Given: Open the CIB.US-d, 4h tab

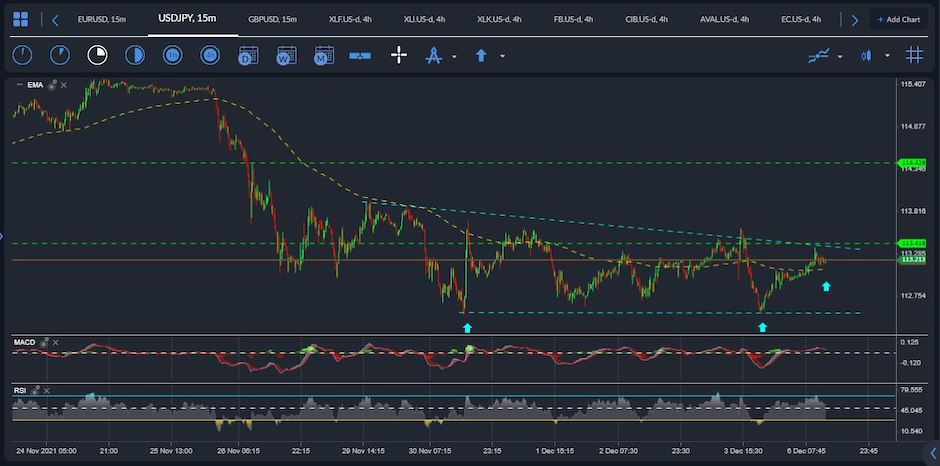Looking at the screenshot, I should click(x=646, y=20).
